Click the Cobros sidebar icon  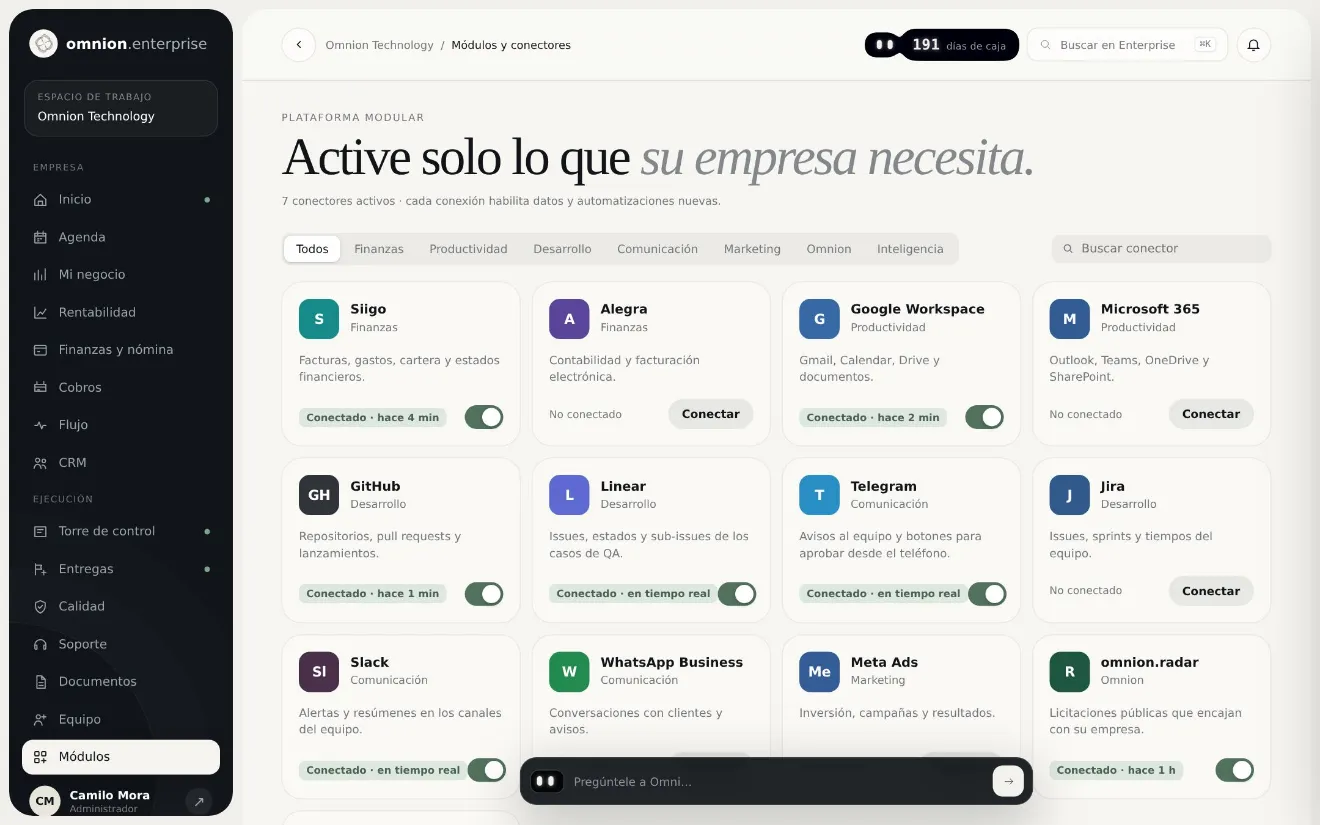(x=40, y=387)
